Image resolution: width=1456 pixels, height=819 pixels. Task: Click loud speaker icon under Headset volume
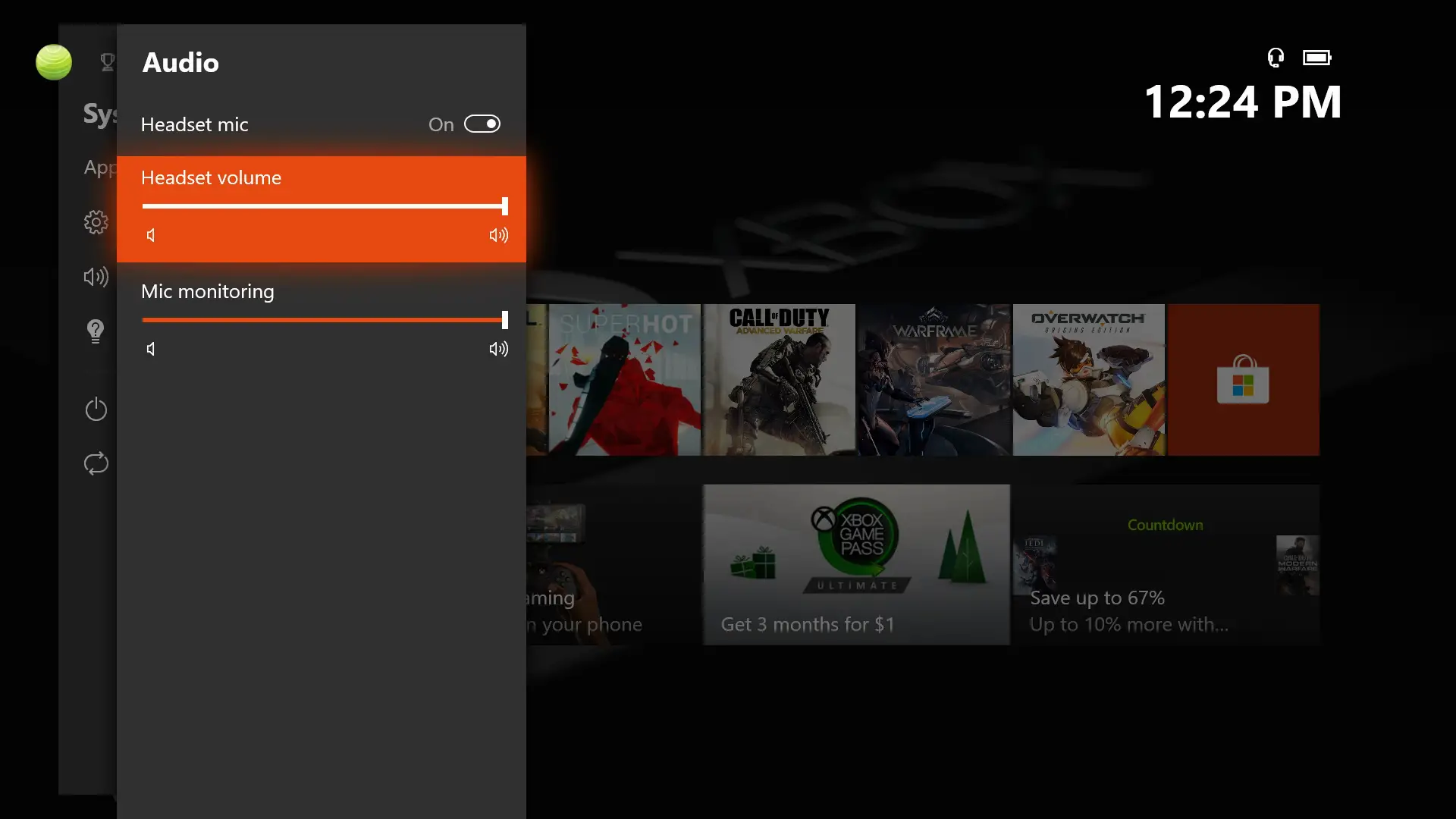click(498, 235)
